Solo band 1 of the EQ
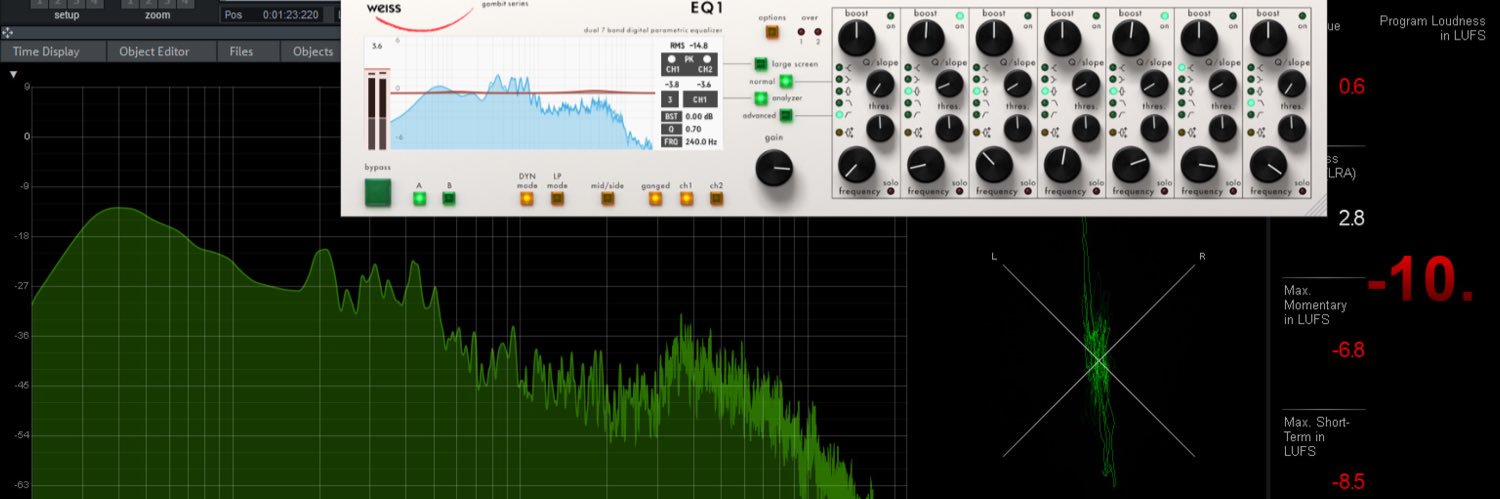The image size is (1500, 499). tap(890, 191)
